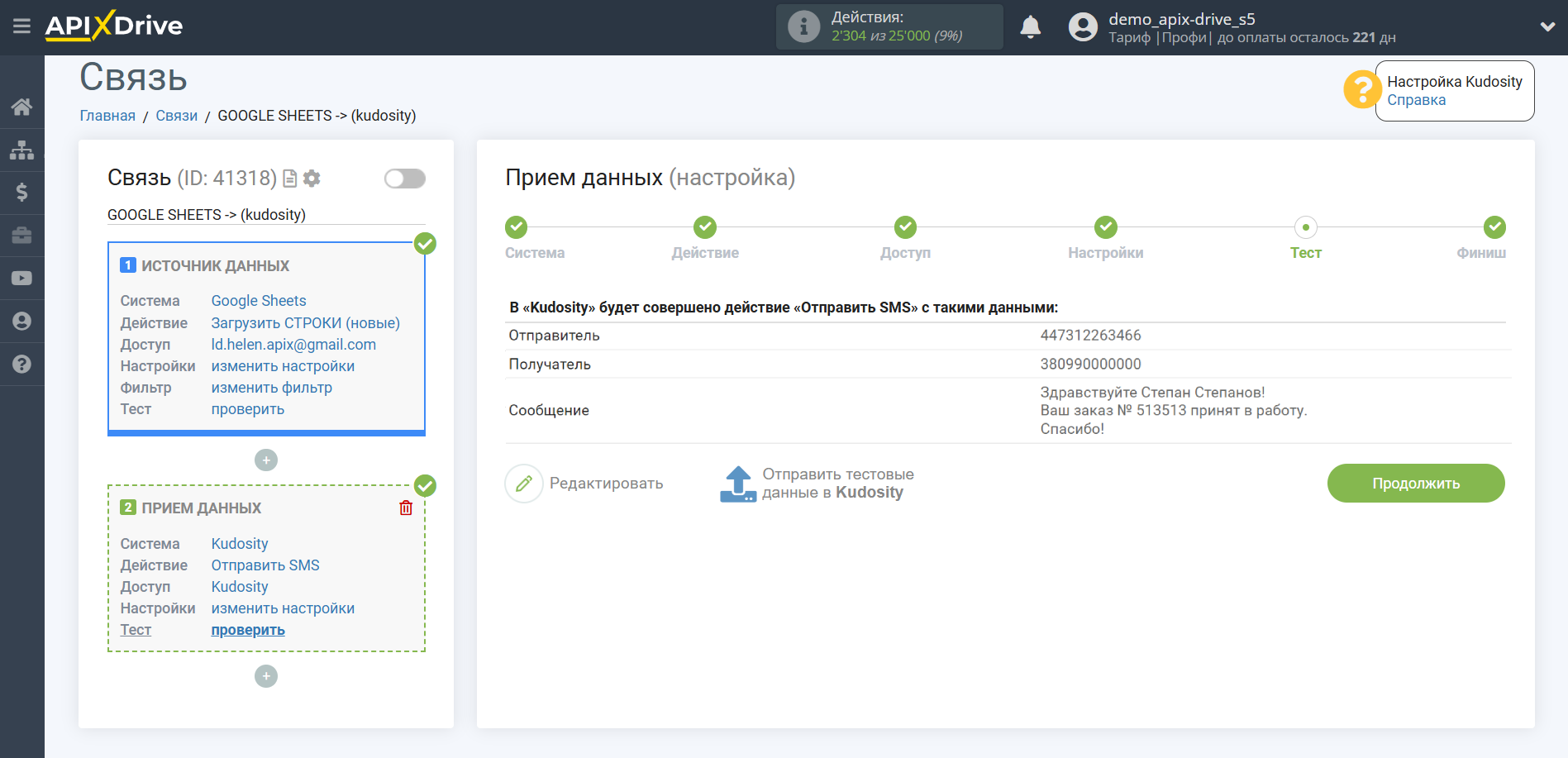1568x758 pixels.
Task: Select sender value 447312263466
Action: [x=1090, y=336]
